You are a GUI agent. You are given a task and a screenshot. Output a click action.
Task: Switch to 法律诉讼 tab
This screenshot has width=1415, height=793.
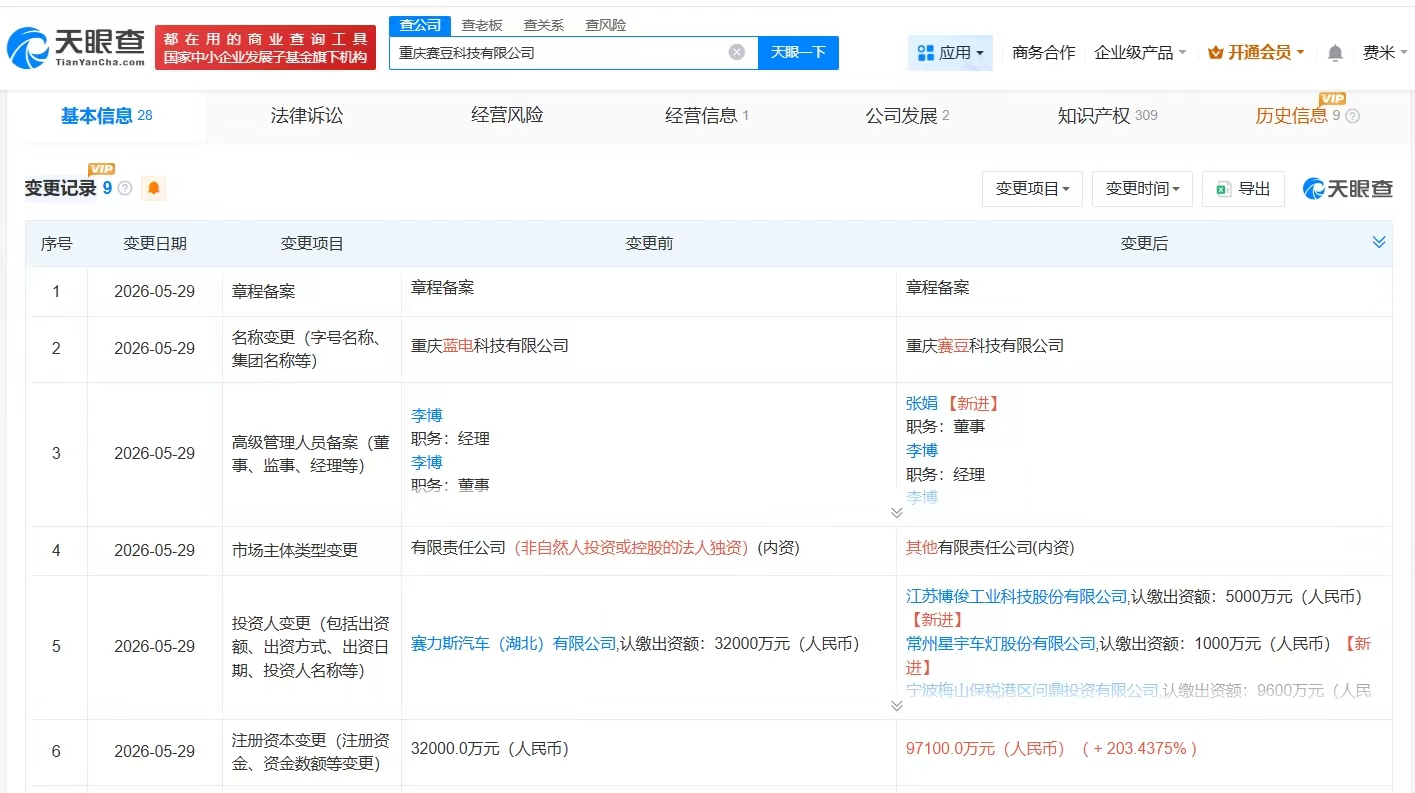pyautogui.click(x=307, y=116)
